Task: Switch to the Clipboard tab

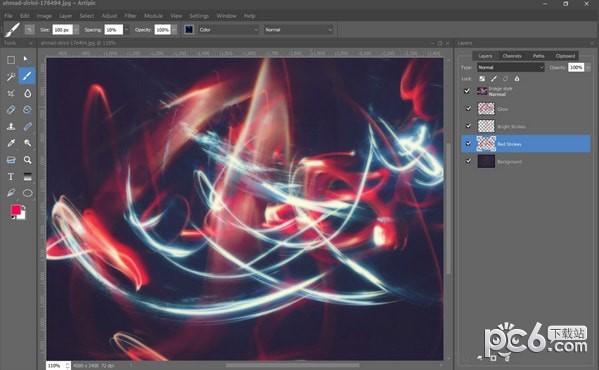Action: pos(565,56)
